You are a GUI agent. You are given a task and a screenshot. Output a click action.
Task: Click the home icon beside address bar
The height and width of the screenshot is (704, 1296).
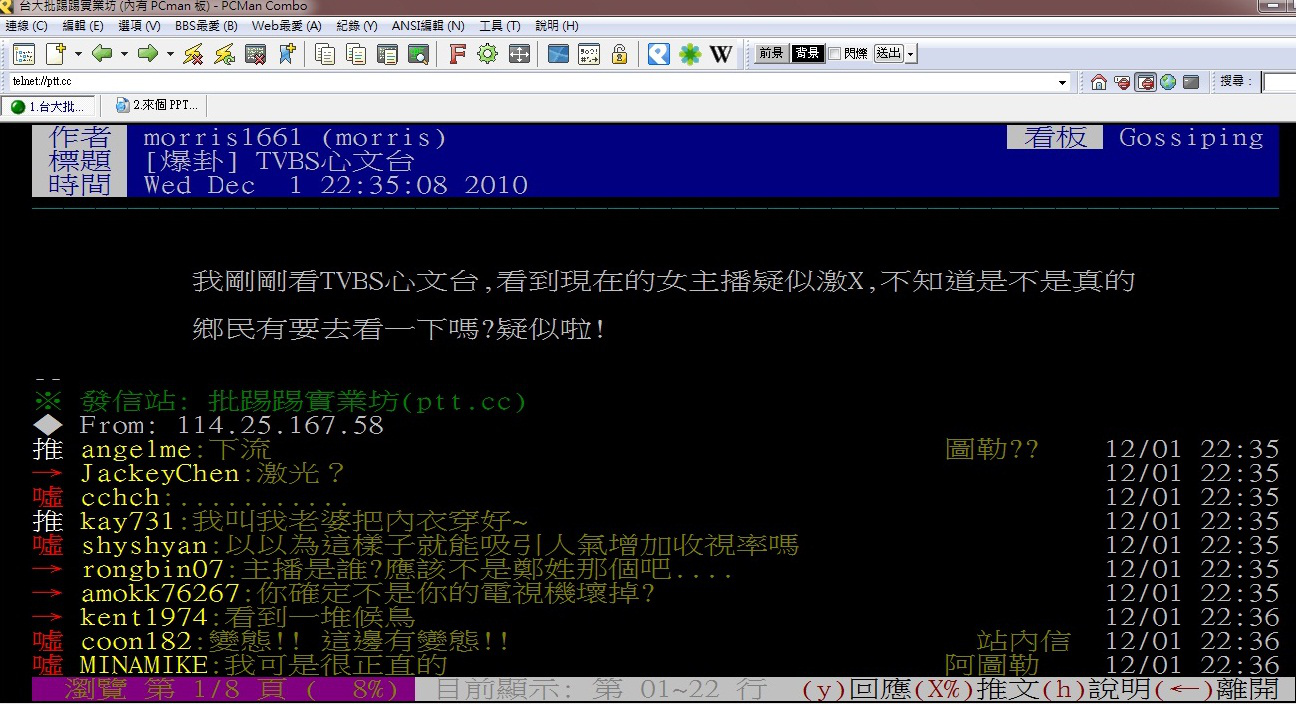coord(1099,82)
